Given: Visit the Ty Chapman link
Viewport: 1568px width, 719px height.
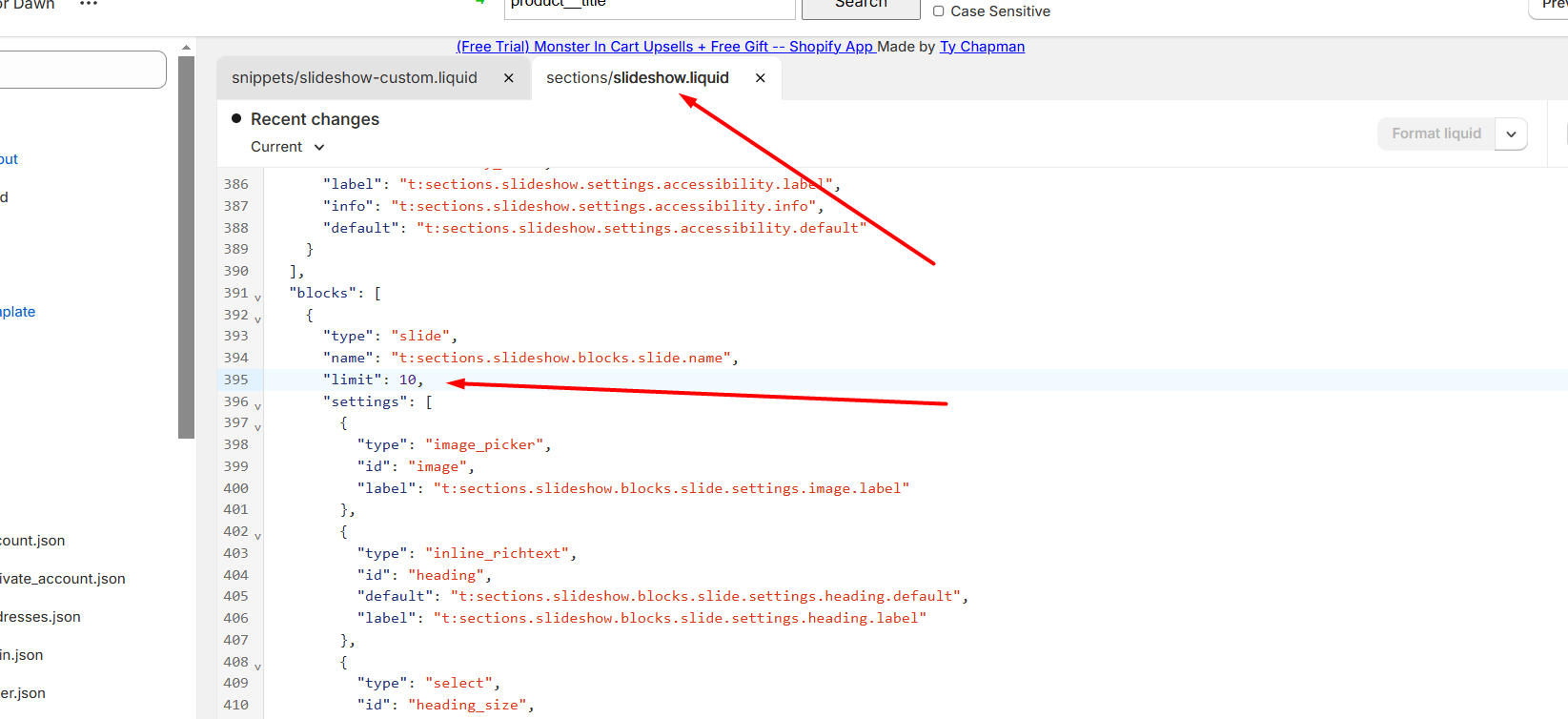Looking at the screenshot, I should coord(982,47).
